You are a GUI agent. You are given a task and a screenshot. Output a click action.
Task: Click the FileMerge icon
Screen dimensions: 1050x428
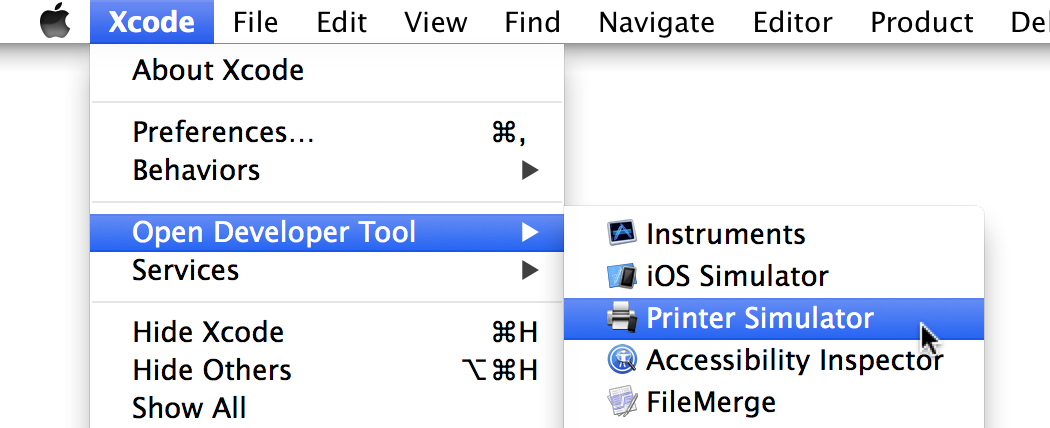pos(621,402)
